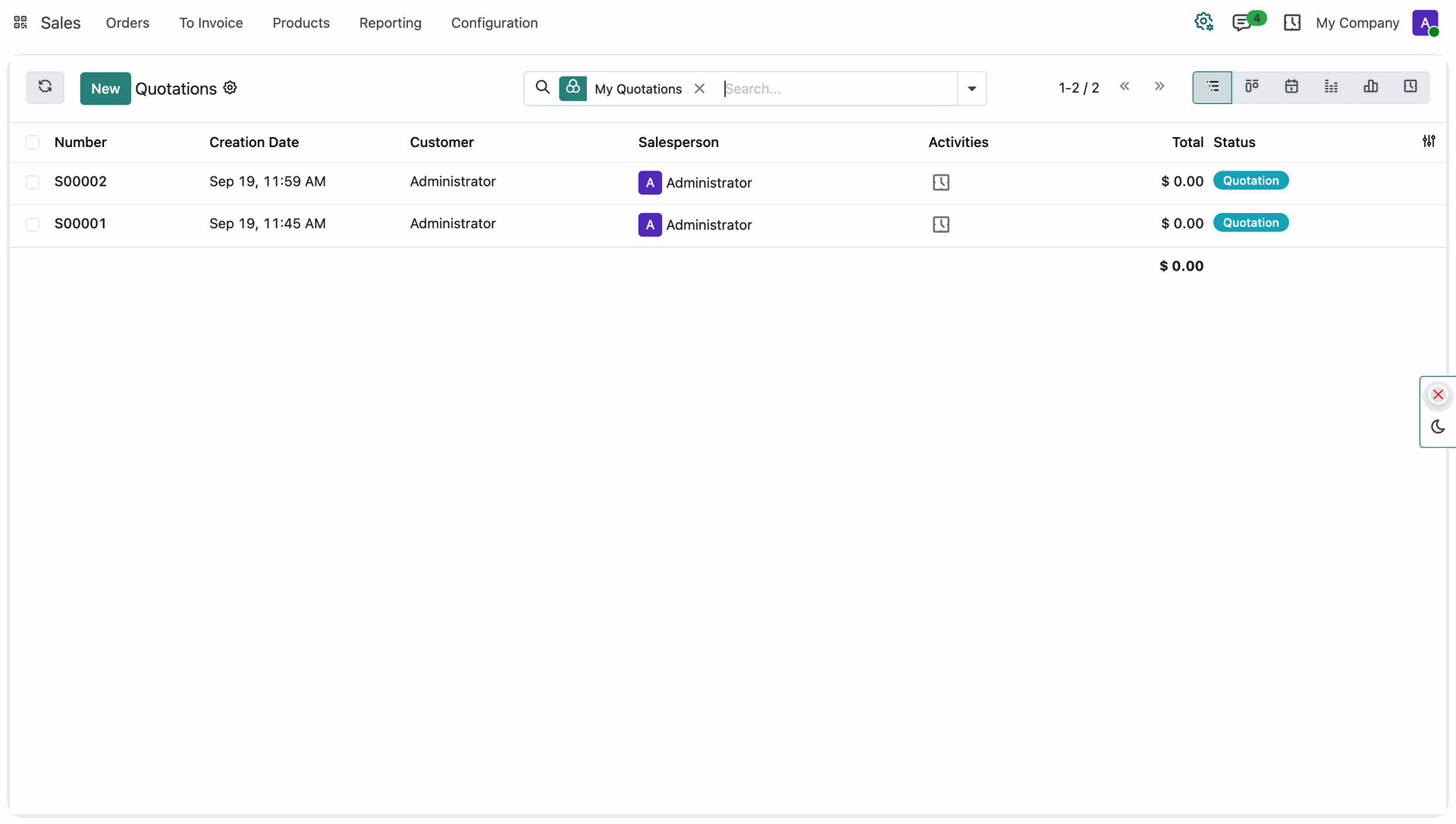This screenshot has height=824, width=1456.
Task: Close the side widget with red X
Action: pyautogui.click(x=1438, y=395)
